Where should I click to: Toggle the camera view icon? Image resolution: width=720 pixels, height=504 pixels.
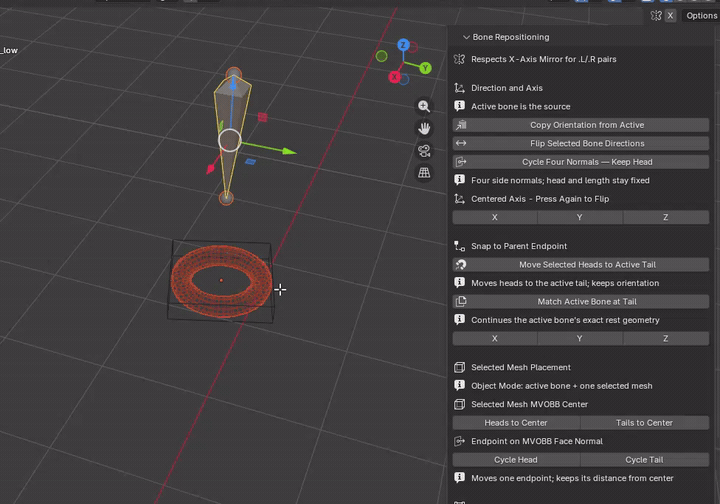coord(424,151)
